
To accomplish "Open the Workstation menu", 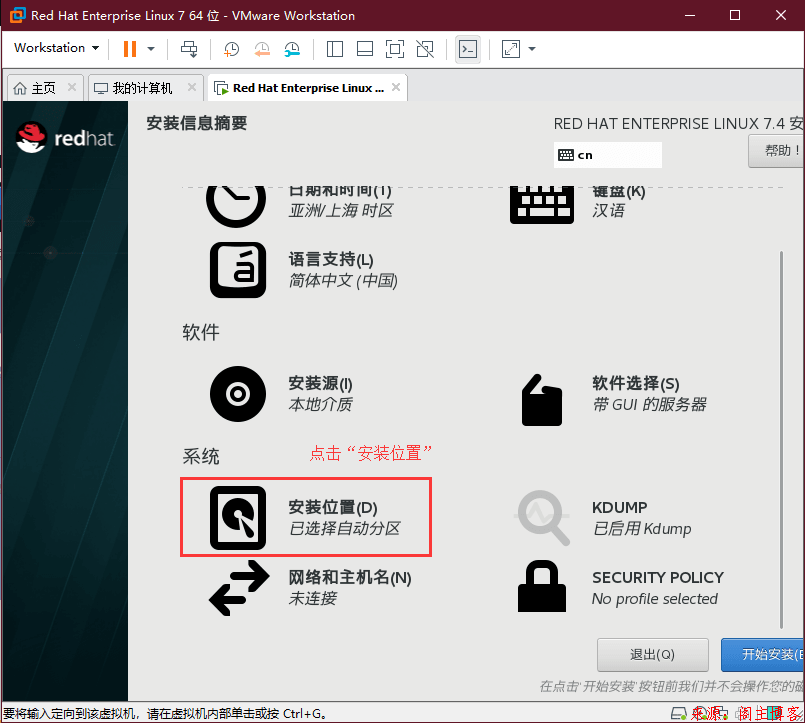I will point(56,48).
